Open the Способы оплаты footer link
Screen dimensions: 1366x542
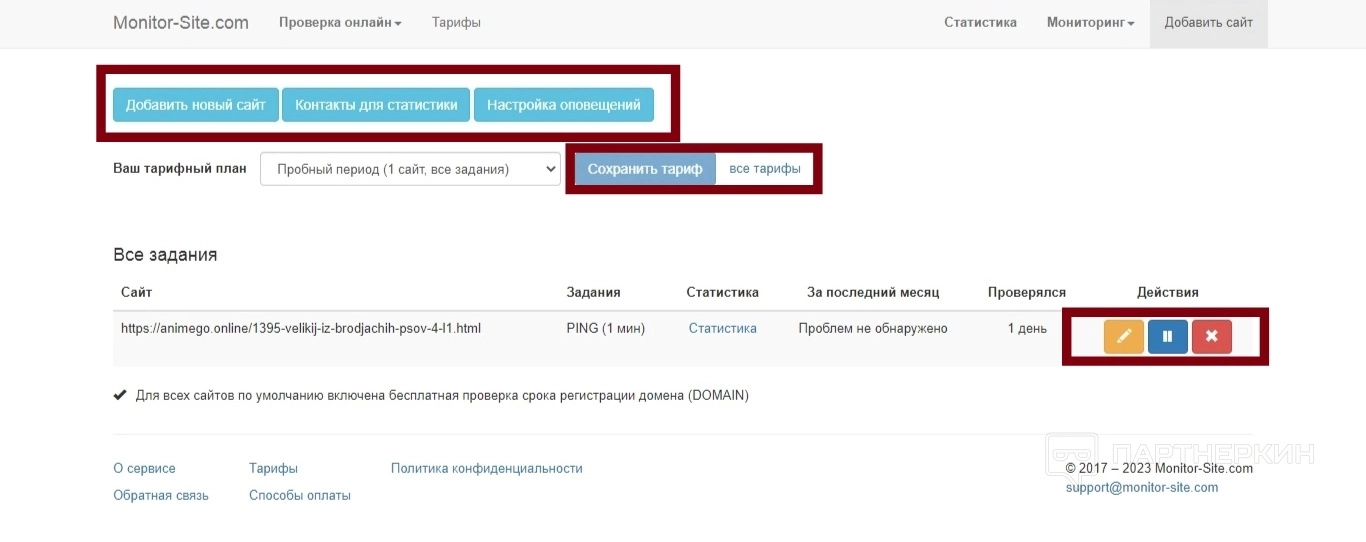[x=300, y=495]
